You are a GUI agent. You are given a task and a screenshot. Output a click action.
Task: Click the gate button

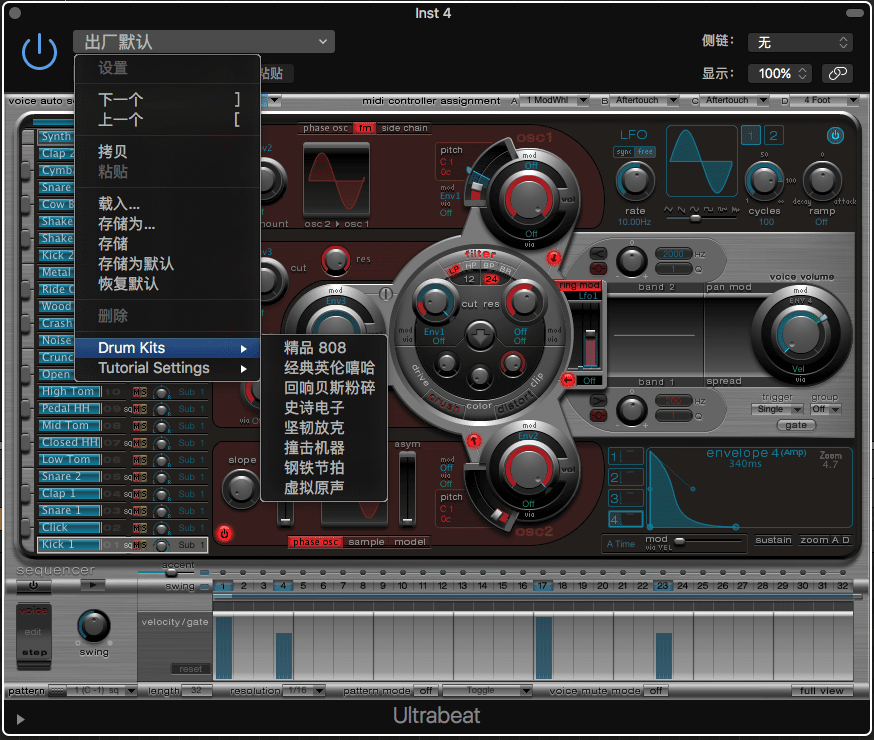pyautogui.click(x=796, y=425)
